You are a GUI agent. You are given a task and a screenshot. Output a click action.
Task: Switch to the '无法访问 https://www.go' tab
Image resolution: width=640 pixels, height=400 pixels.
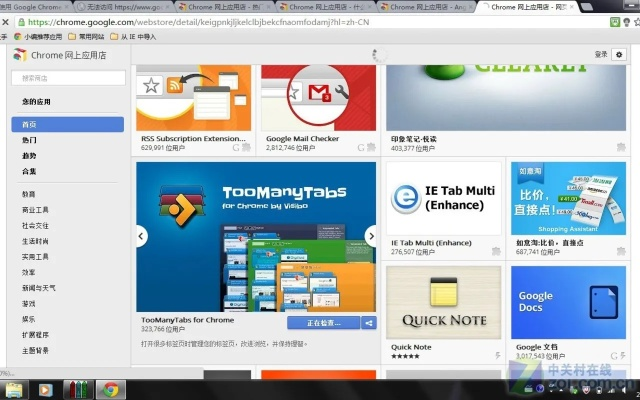coord(124,7)
